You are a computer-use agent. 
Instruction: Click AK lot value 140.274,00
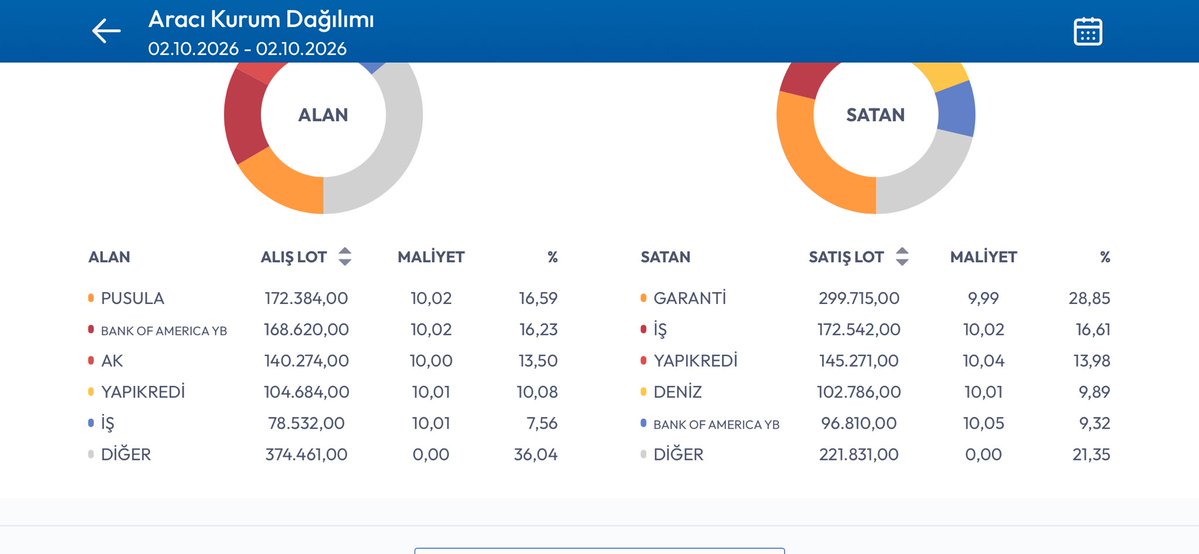[x=307, y=361]
